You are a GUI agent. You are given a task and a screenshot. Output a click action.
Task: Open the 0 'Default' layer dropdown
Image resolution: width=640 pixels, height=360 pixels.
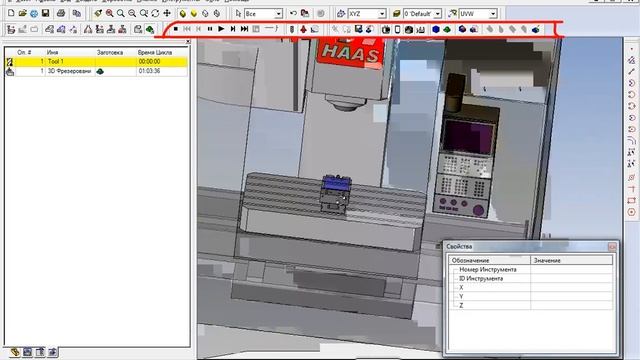click(x=438, y=14)
